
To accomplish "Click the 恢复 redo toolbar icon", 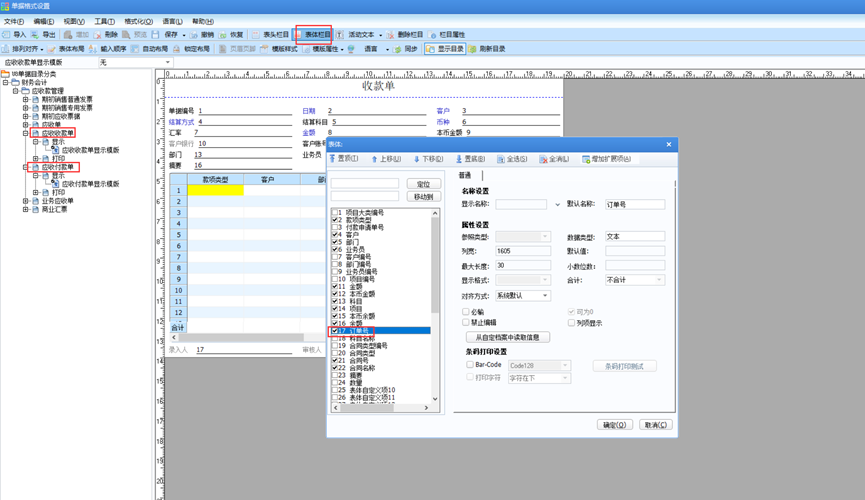I will pyautogui.click(x=222, y=35).
